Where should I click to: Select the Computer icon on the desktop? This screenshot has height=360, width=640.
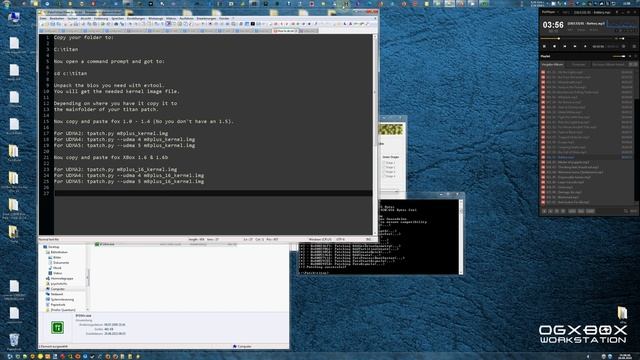click(14, 18)
